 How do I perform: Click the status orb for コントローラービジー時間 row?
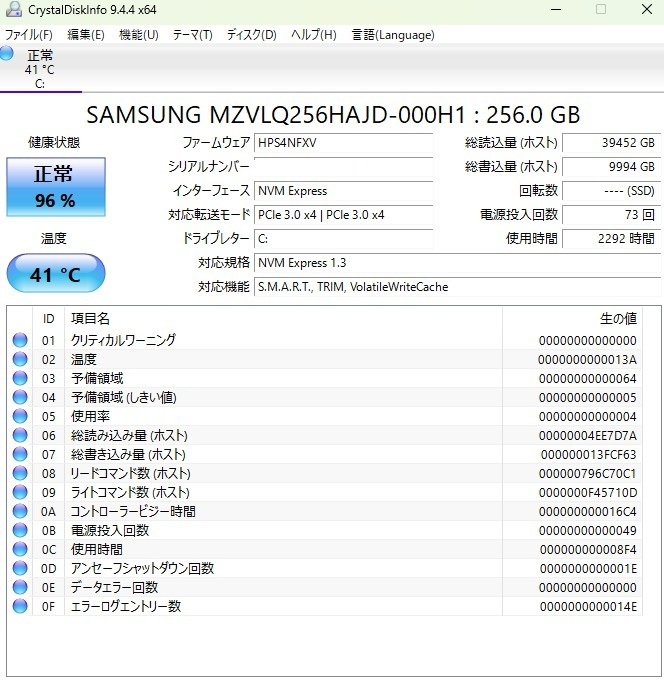coord(20,511)
